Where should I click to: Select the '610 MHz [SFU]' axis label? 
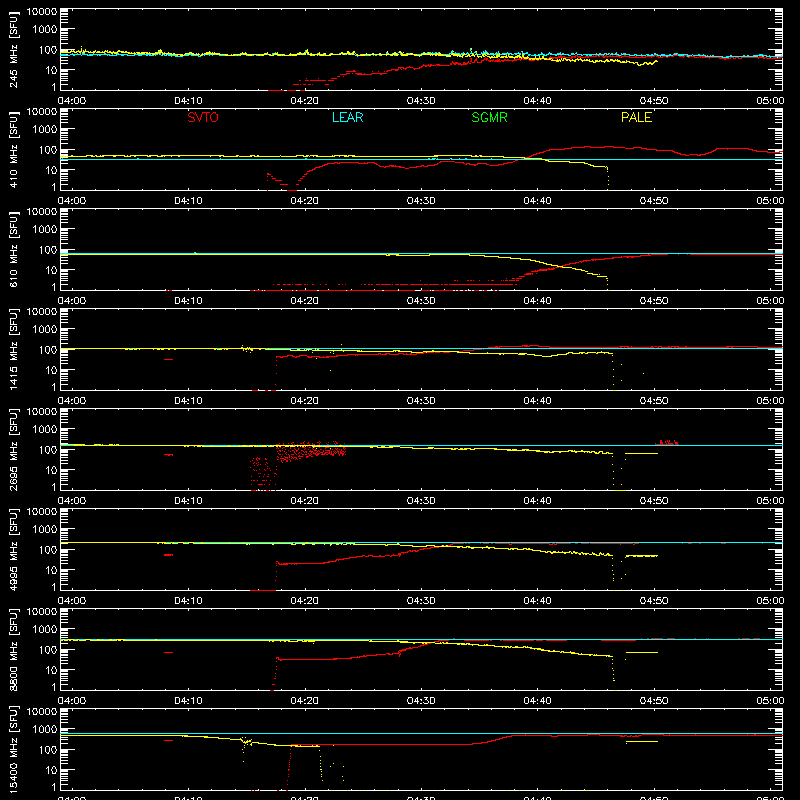(x=14, y=249)
